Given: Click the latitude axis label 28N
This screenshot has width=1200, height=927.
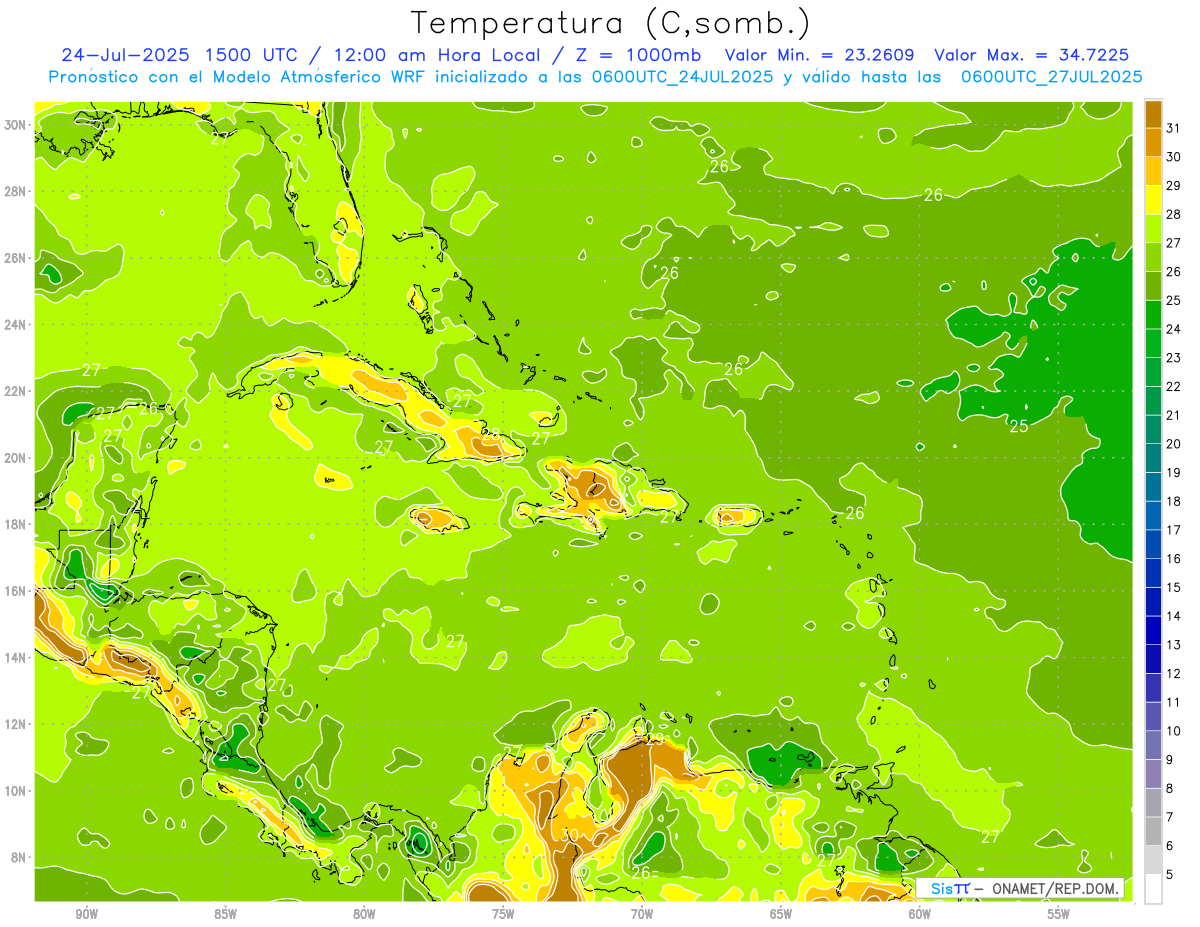Looking at the screenshot, I should (17, 191).
